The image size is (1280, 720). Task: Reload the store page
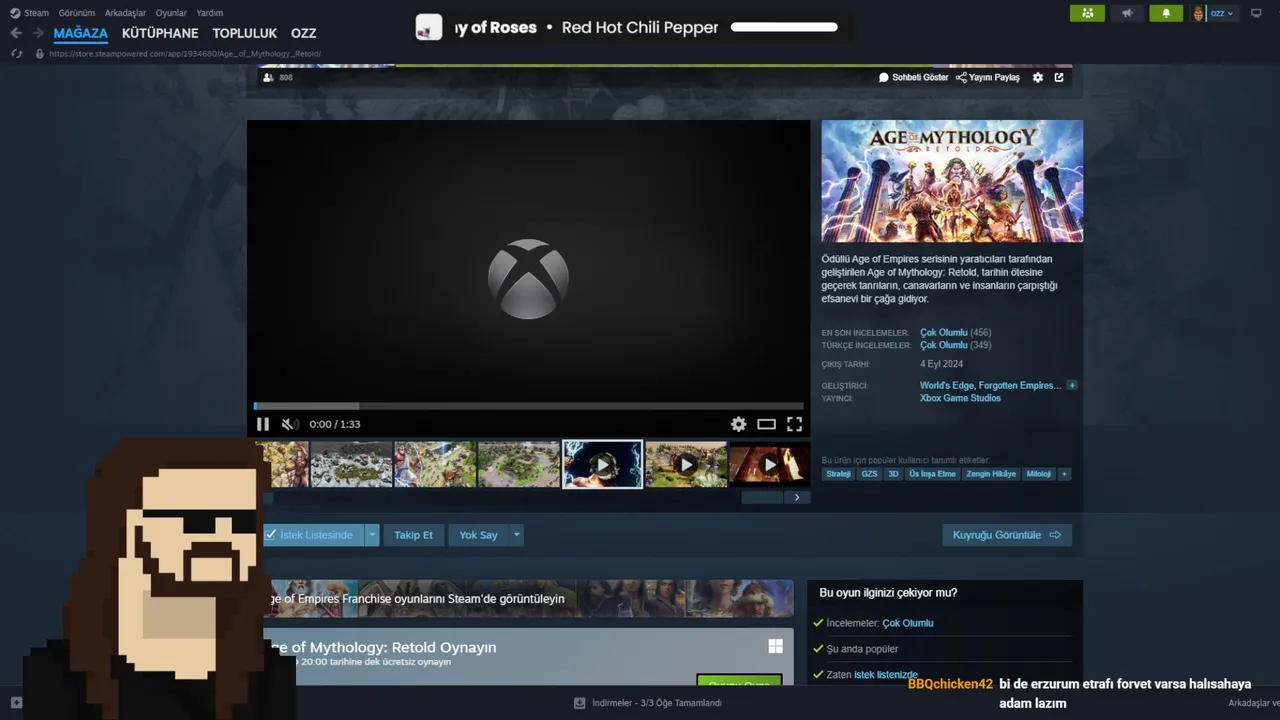16,53
